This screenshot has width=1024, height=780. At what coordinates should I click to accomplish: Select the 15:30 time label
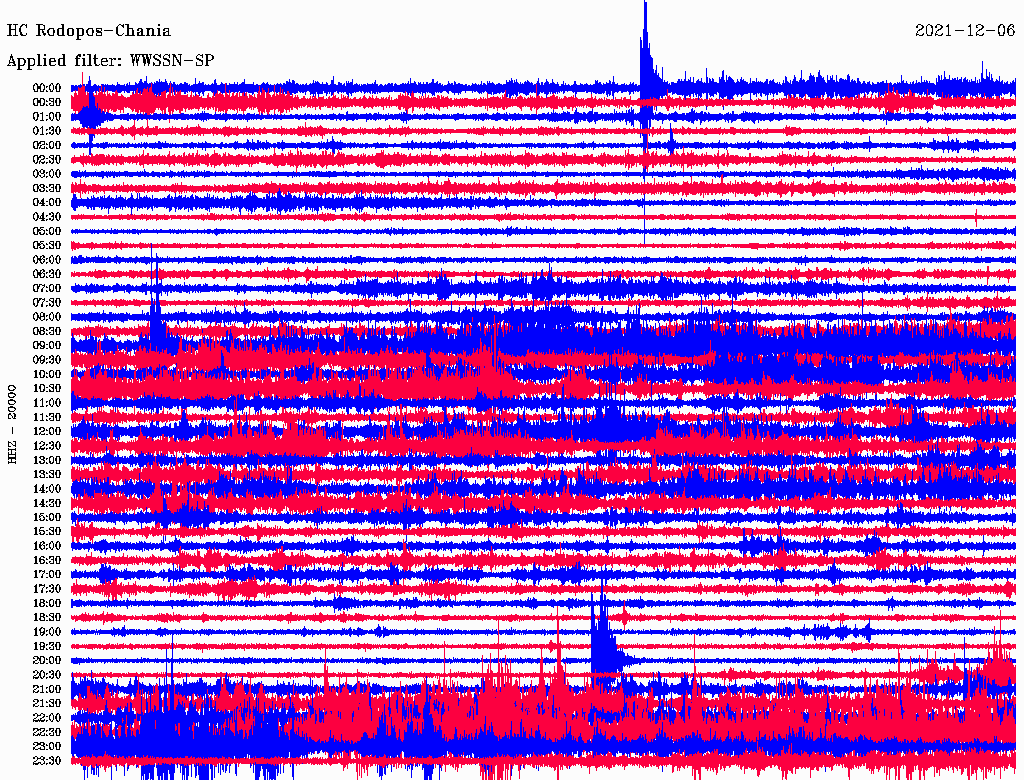[47, 532]
